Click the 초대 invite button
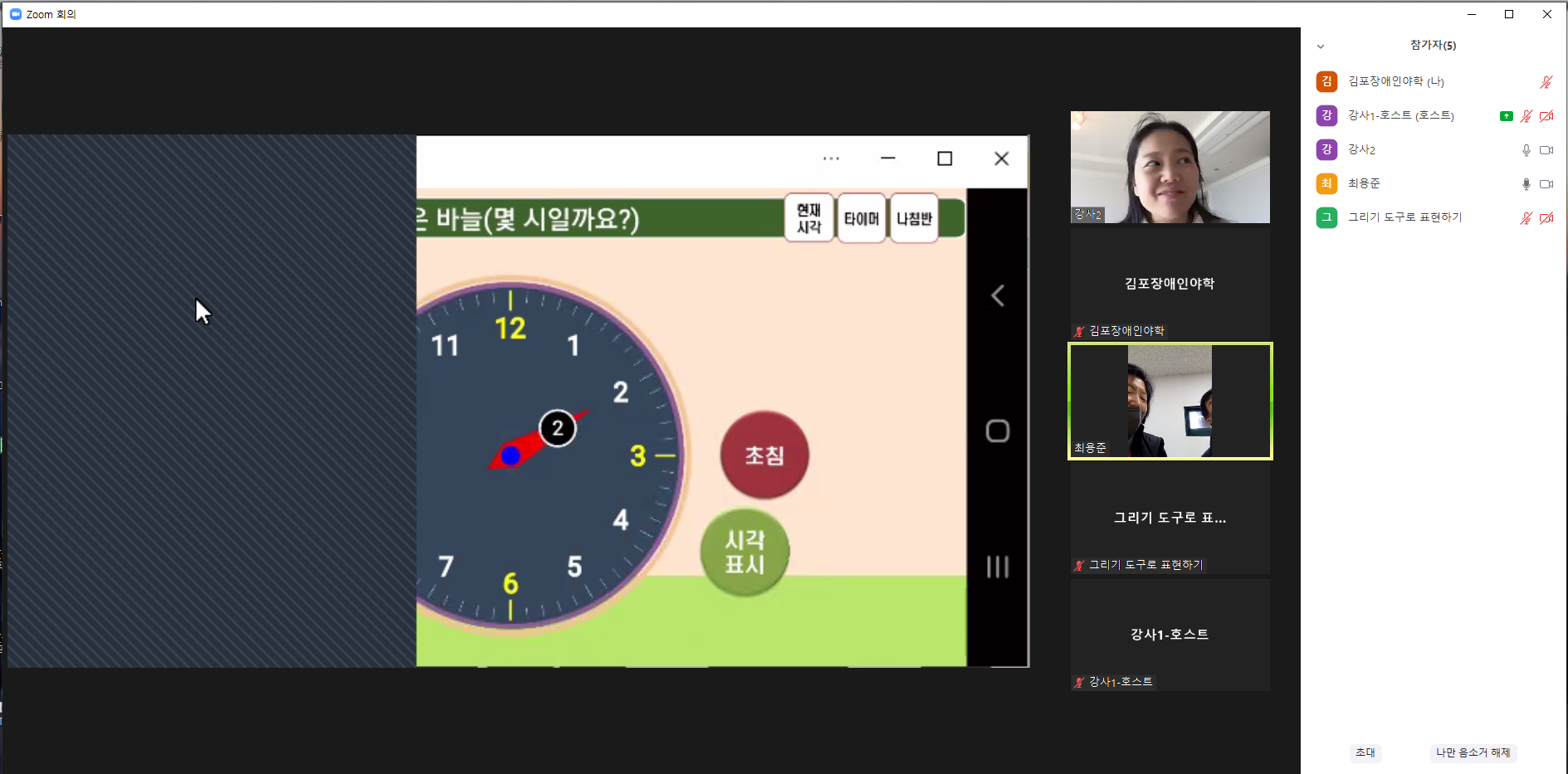1568x774 pixels. (x=1365, y=752)
